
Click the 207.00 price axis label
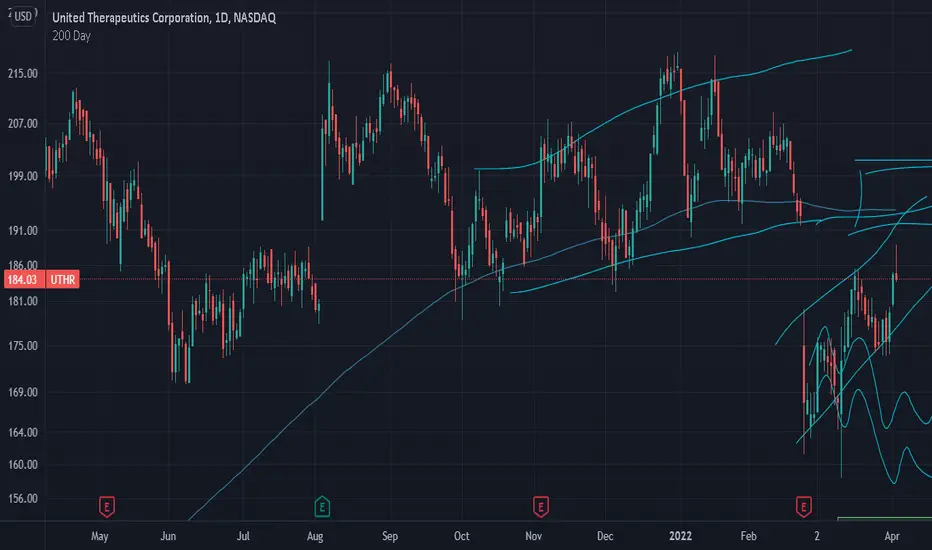[23, 124]
